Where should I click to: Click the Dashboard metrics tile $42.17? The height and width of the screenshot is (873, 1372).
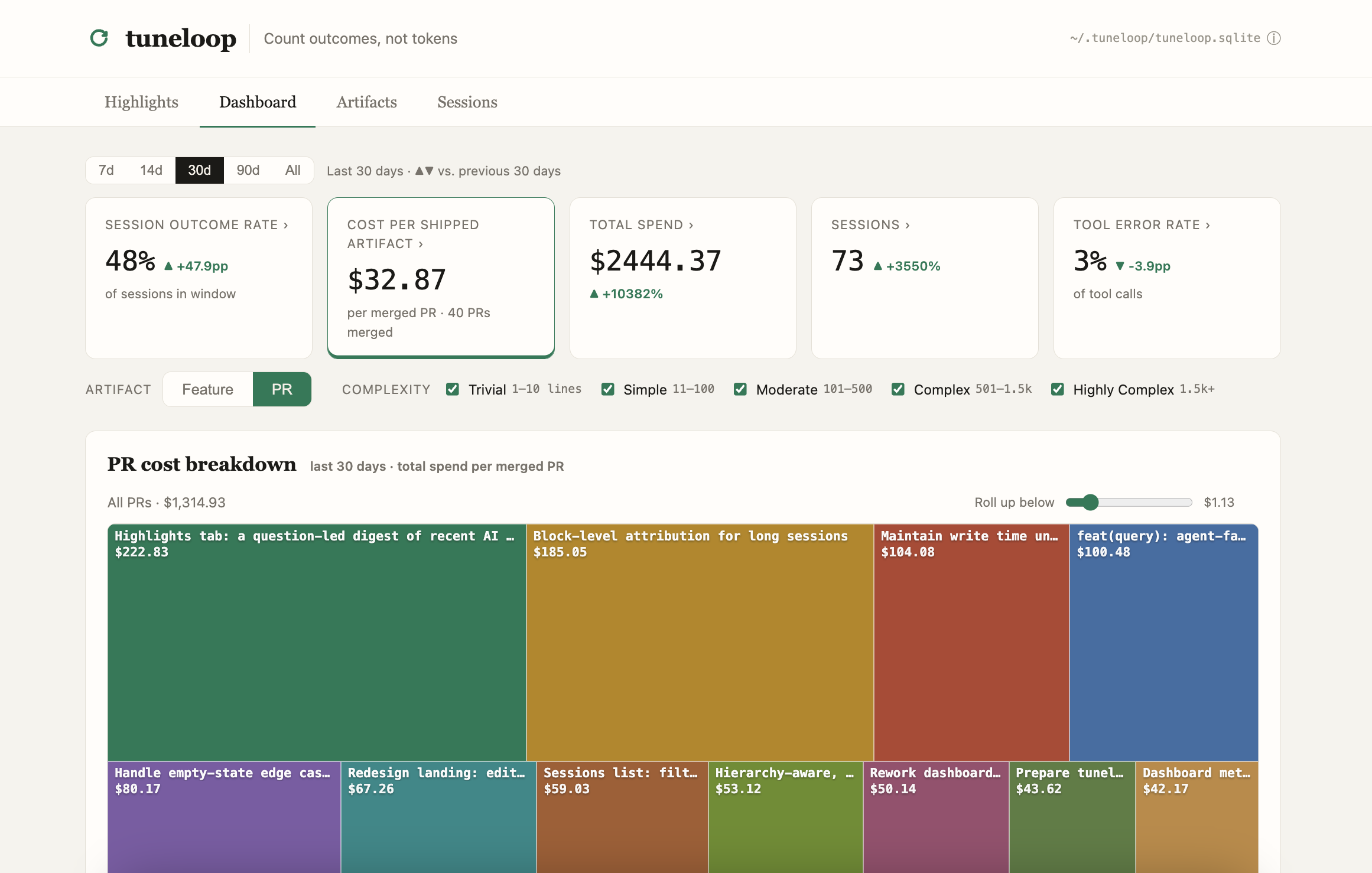[x=1197, y=817]
